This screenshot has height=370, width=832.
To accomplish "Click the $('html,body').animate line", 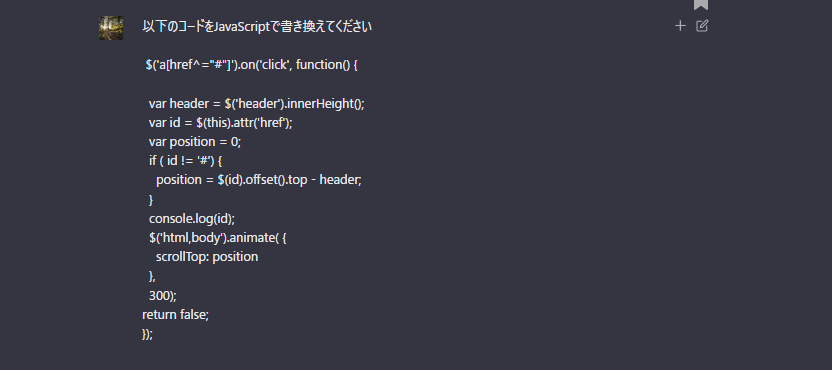I will click(218, 238).
